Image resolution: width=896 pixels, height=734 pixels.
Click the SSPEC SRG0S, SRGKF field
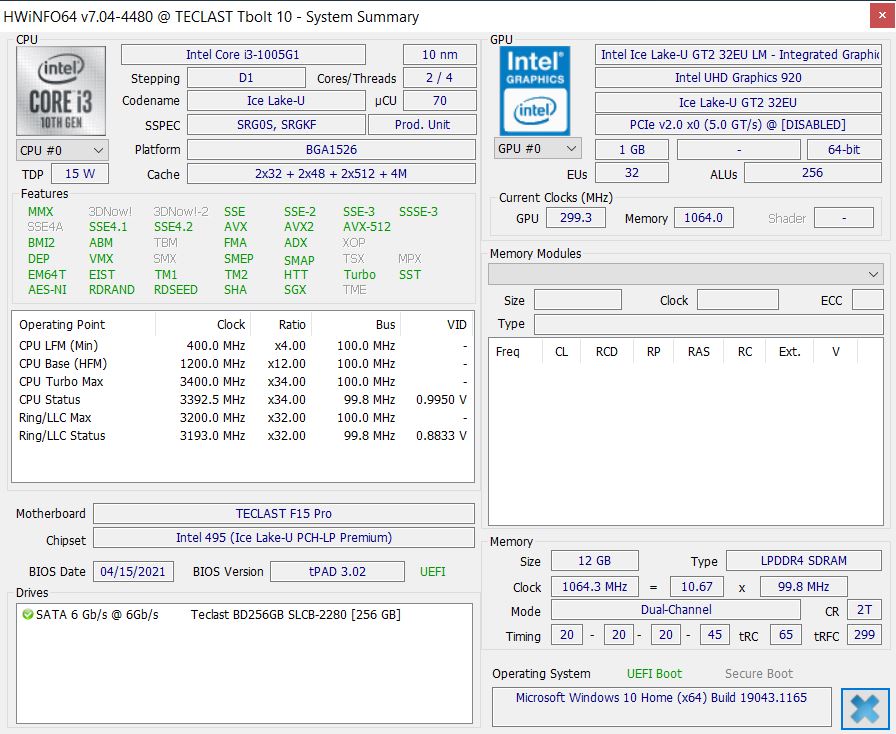[x=276, y=125]
